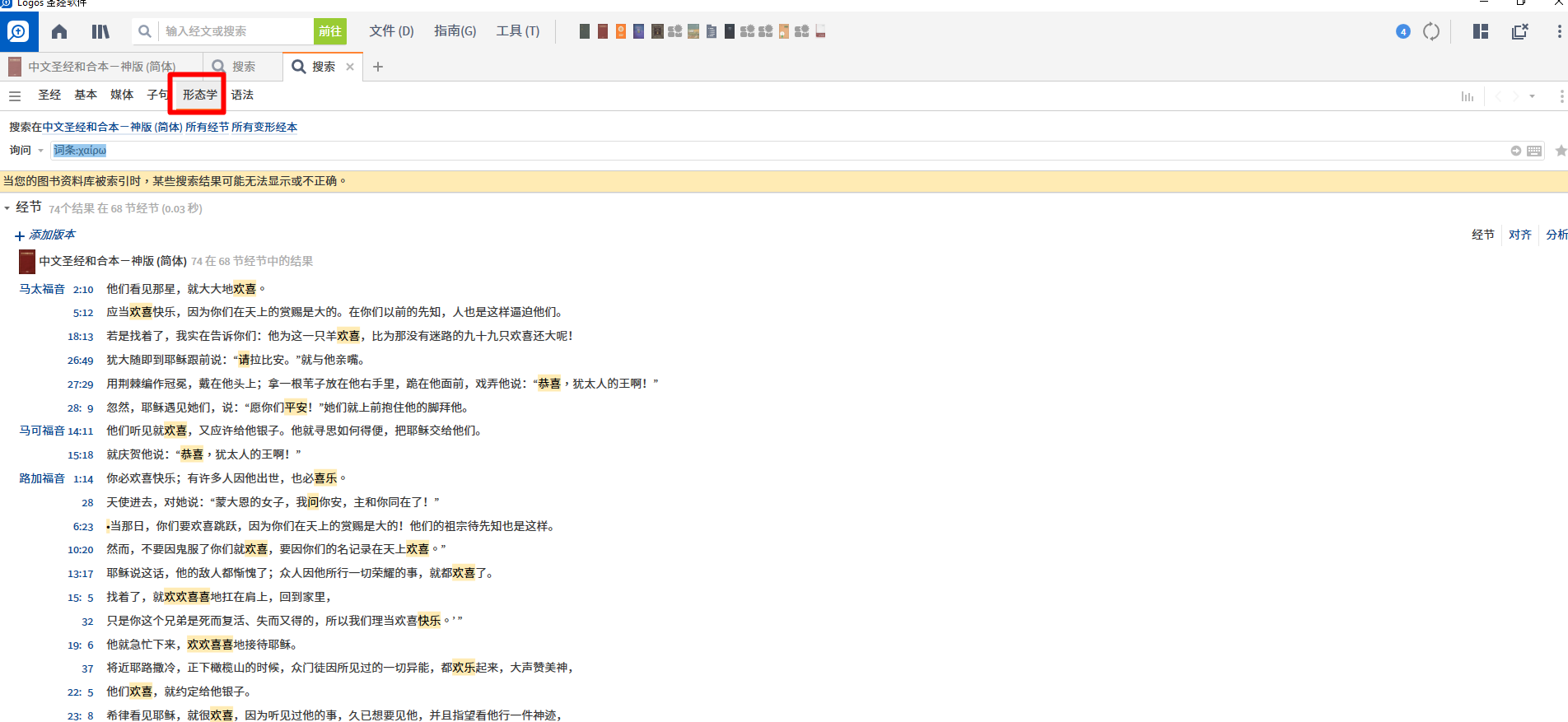This screenshot has width=1568, height=722.
Task: Click the blue notification badge showing 4
Action: tap(1403, 31)
